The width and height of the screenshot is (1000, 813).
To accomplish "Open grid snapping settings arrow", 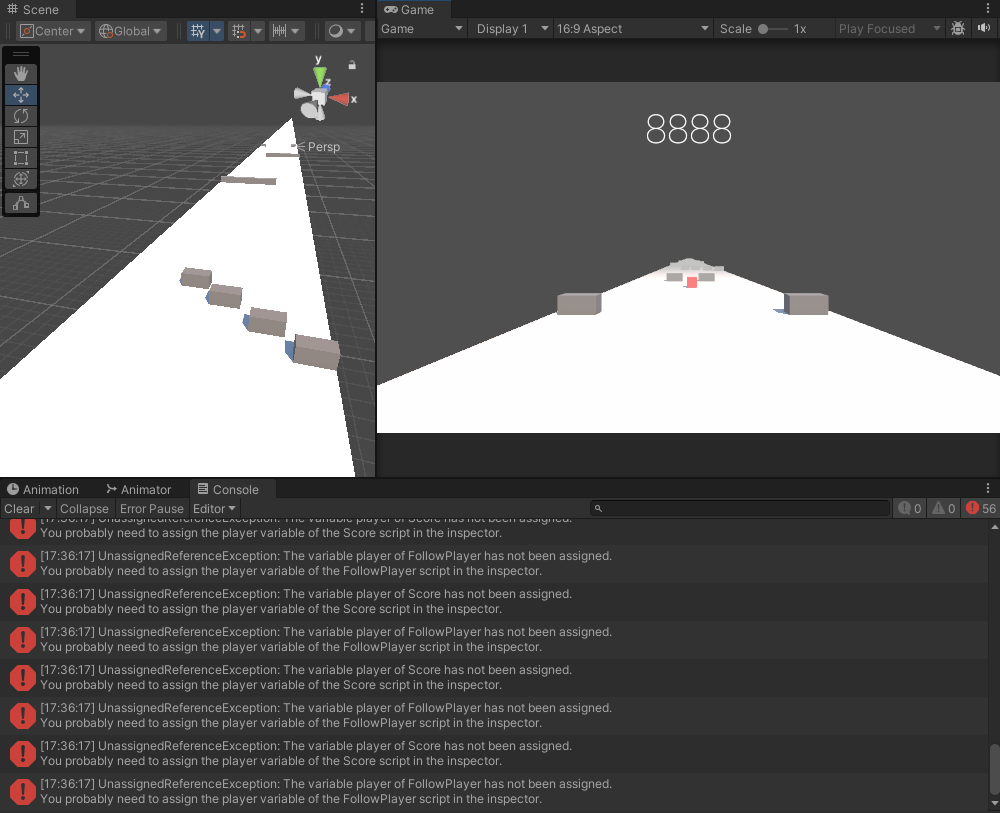I will tap(258, 31).
